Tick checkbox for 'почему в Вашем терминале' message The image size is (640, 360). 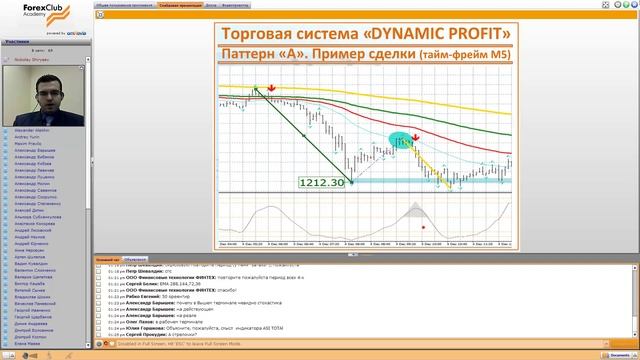coord(98,303)
